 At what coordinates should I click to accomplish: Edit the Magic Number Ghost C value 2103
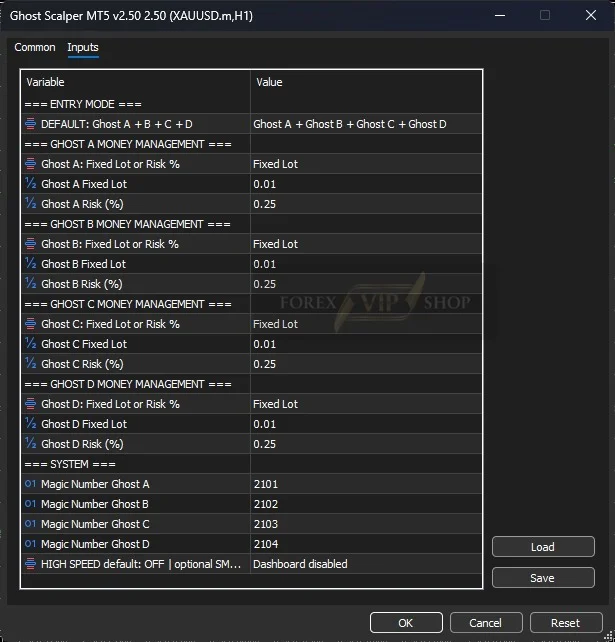[366, 524]
